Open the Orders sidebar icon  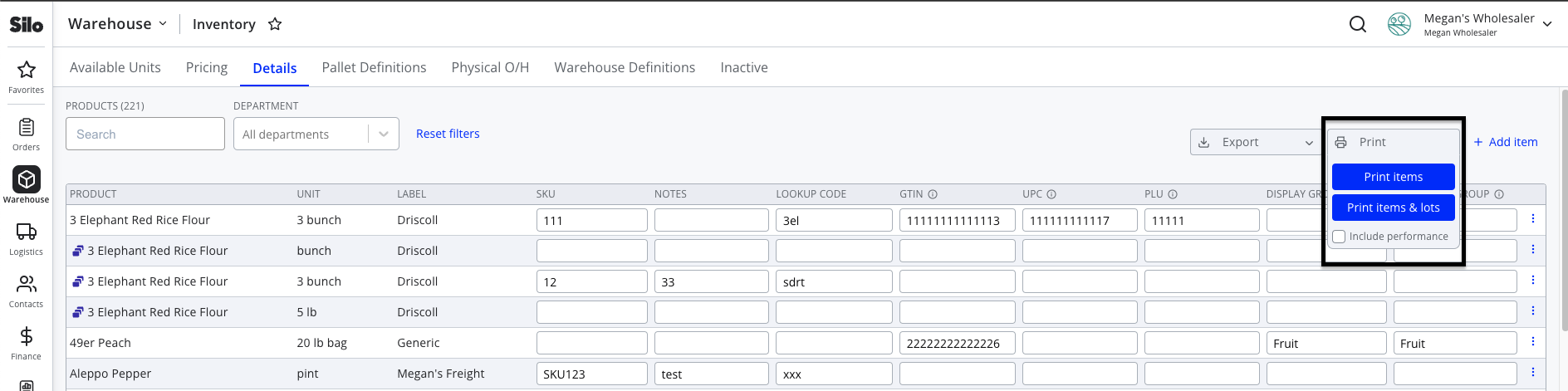tap(27, 134)
